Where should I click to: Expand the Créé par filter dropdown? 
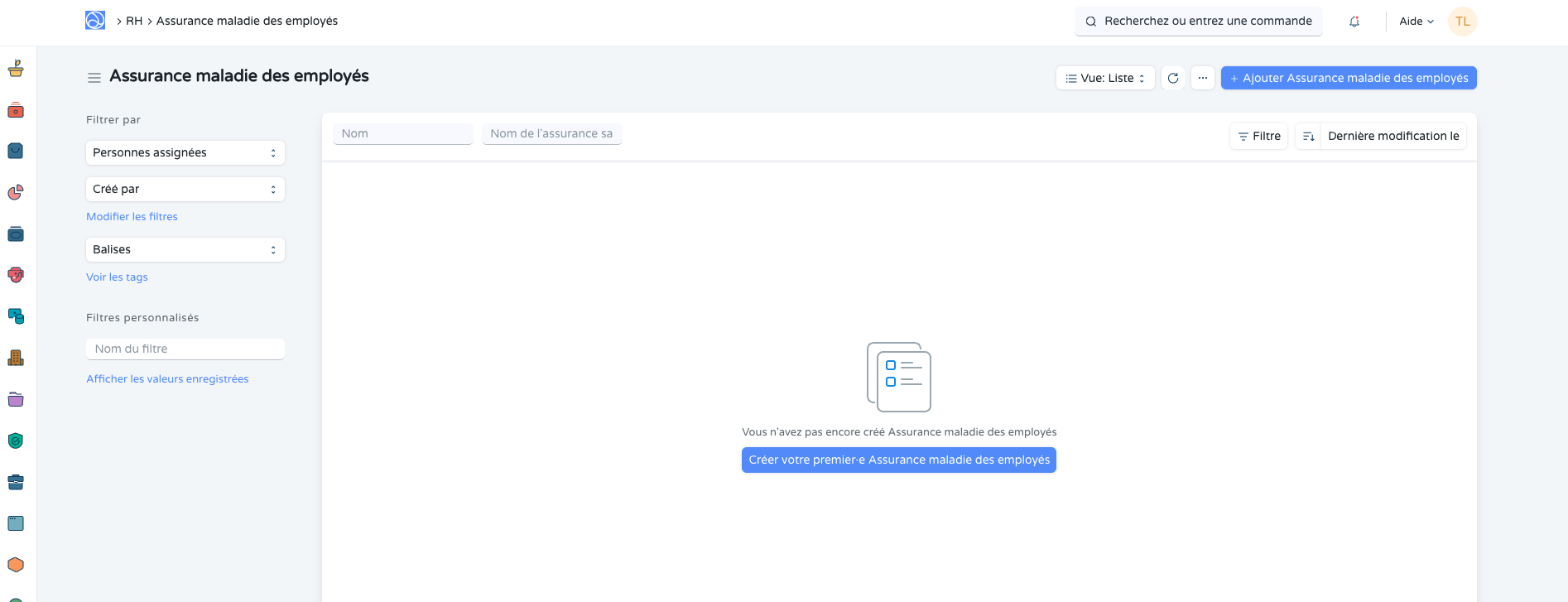pos(185,190)
